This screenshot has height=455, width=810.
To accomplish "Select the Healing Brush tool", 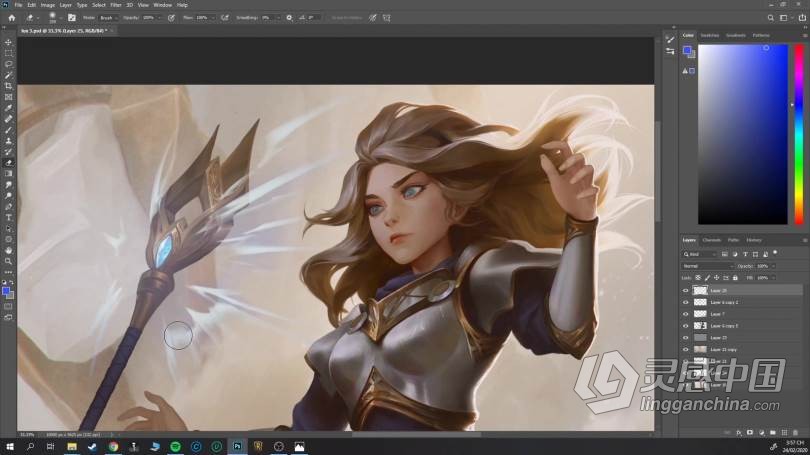I will (8, 119).
